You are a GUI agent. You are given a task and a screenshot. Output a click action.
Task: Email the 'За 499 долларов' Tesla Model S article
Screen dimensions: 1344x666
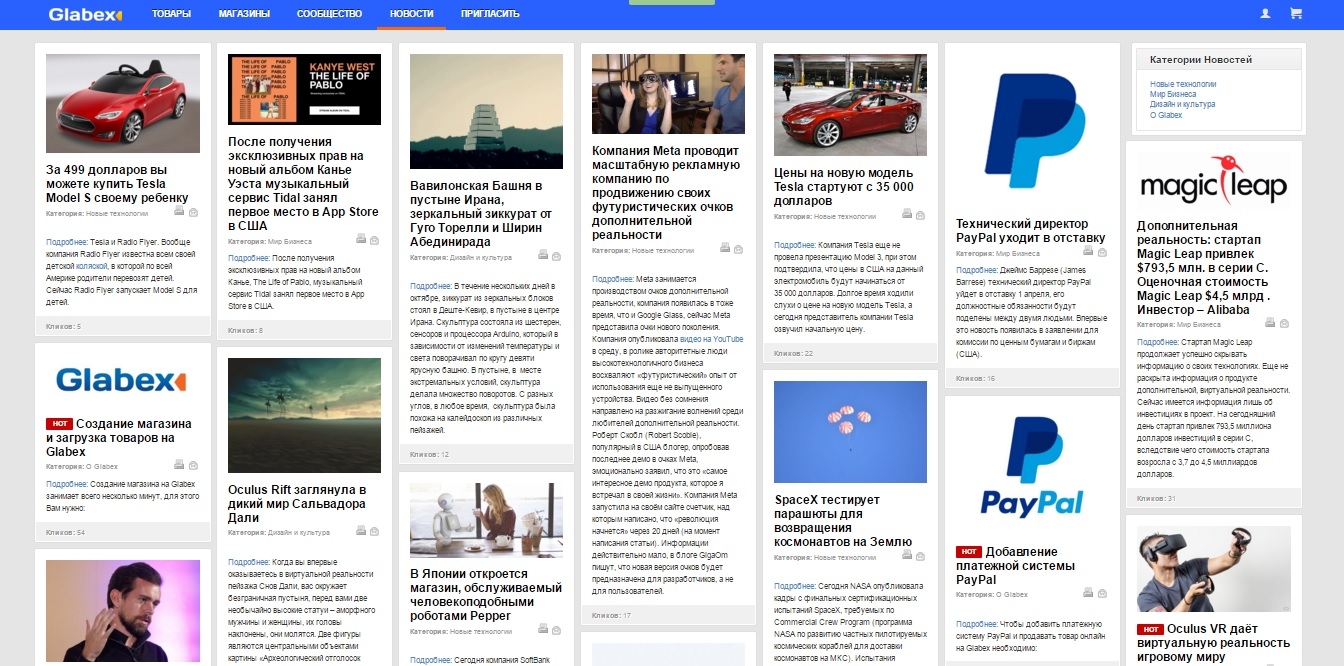pyautogui.click(x=194, y=212)
